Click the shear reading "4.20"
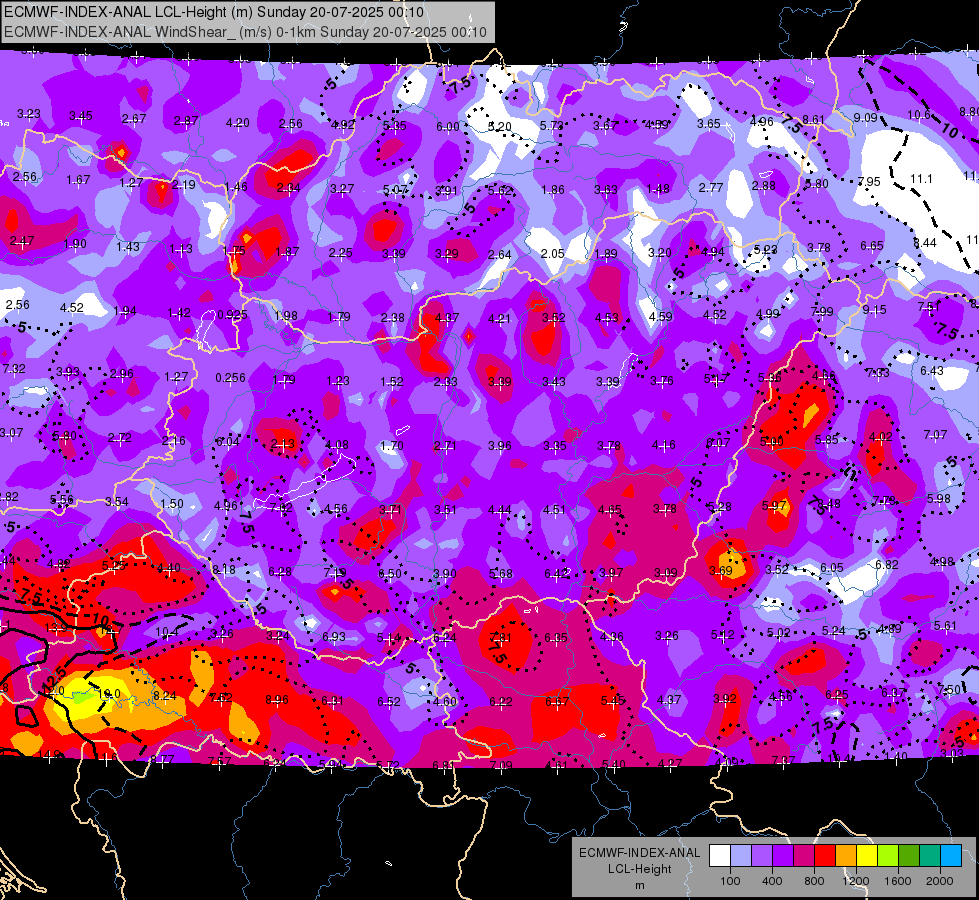The width and height of the screenshot is (979, 900). pos(238,122)
